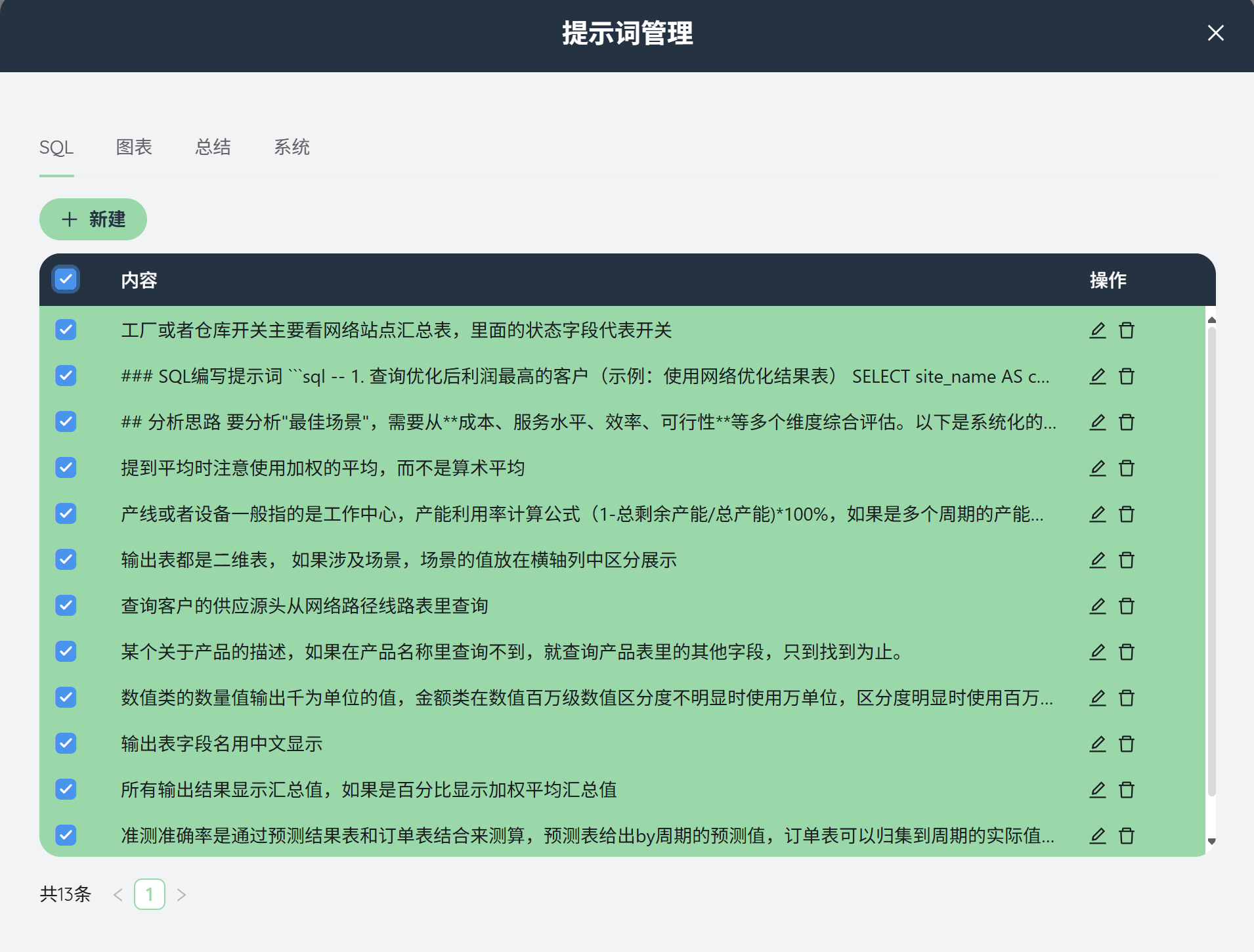1254x952 pixels.
Task: Delete the 某个关于产品的描述 prompt row
Action: click(x=1127, y=652)
